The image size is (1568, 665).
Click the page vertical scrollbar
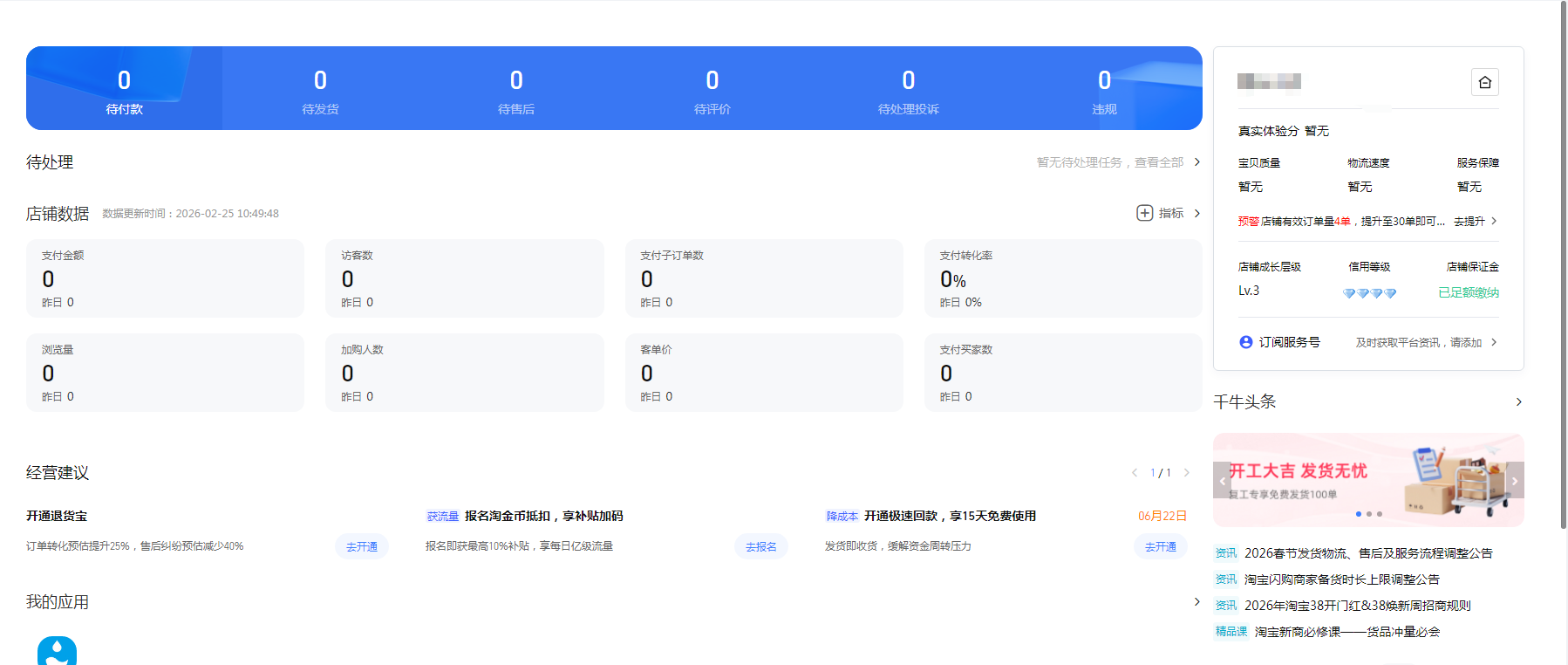tap(1564, 266)
